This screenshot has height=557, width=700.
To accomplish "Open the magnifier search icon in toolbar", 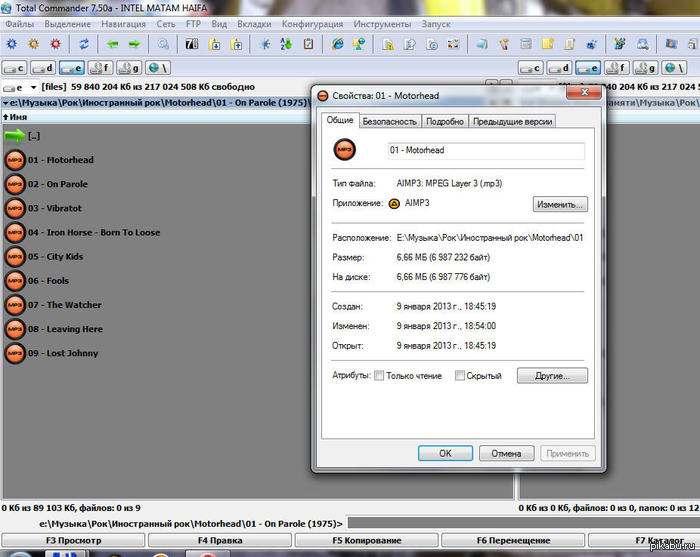I will tap(163, 44).
